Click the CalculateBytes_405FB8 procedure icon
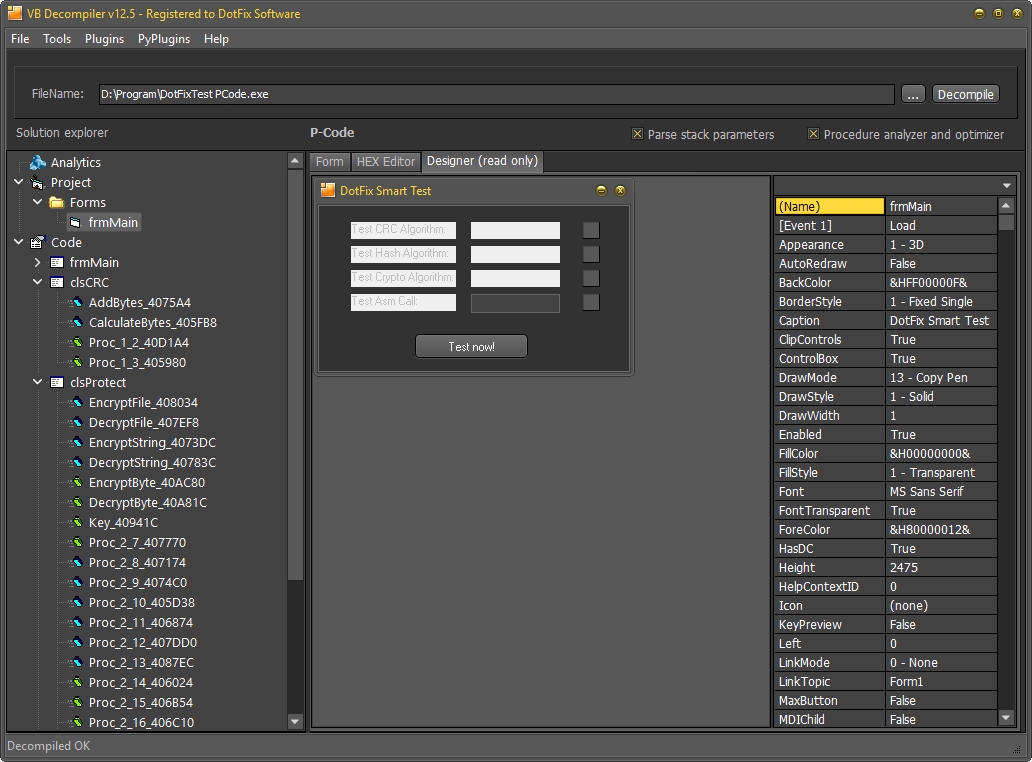Viewport: 1032px width, 762px height. [77, 322]
